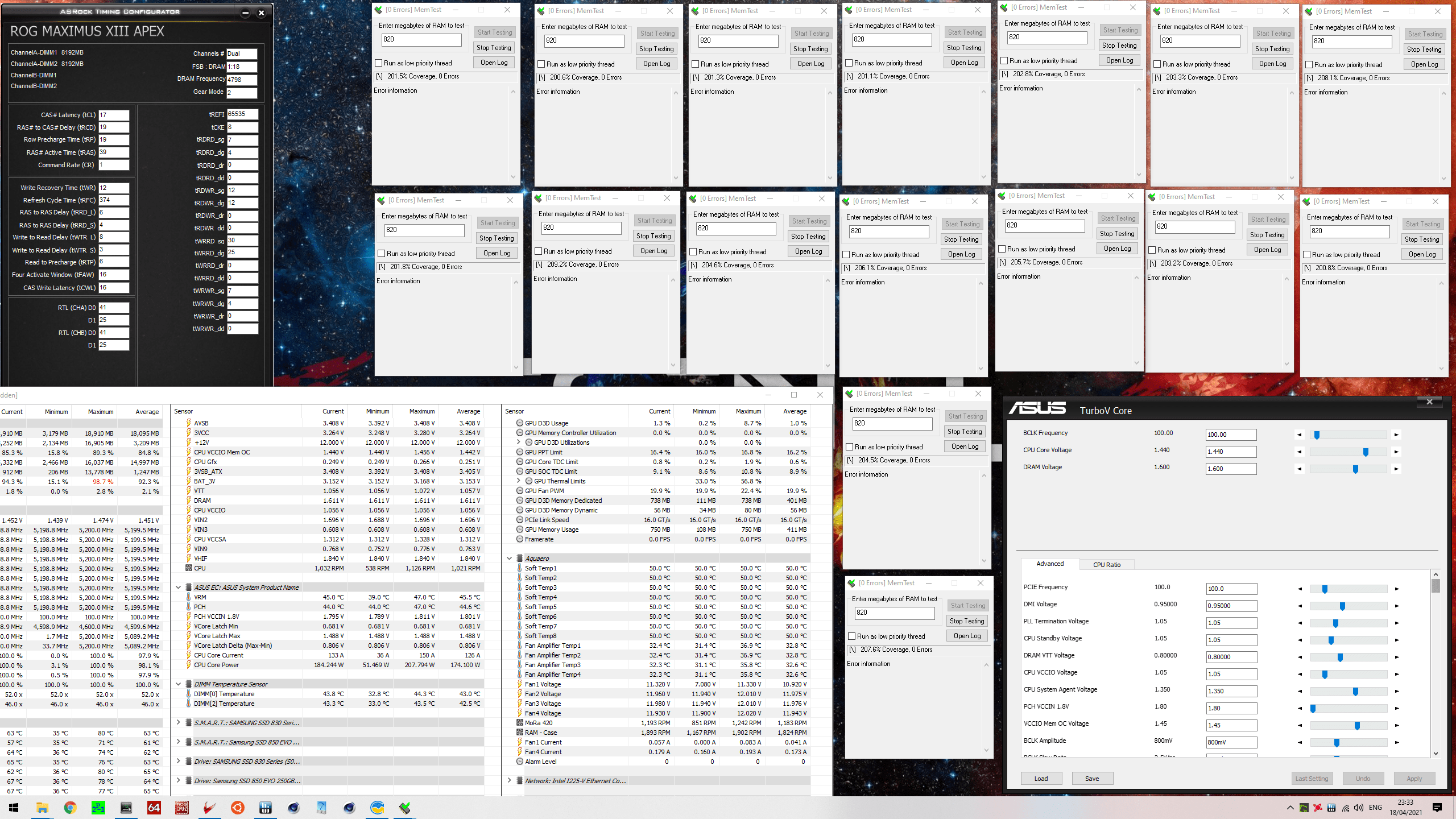Adjust the BCLK Frequency slider
Viewport: 1456px width, 819px height.
[x=1317, y=435]
